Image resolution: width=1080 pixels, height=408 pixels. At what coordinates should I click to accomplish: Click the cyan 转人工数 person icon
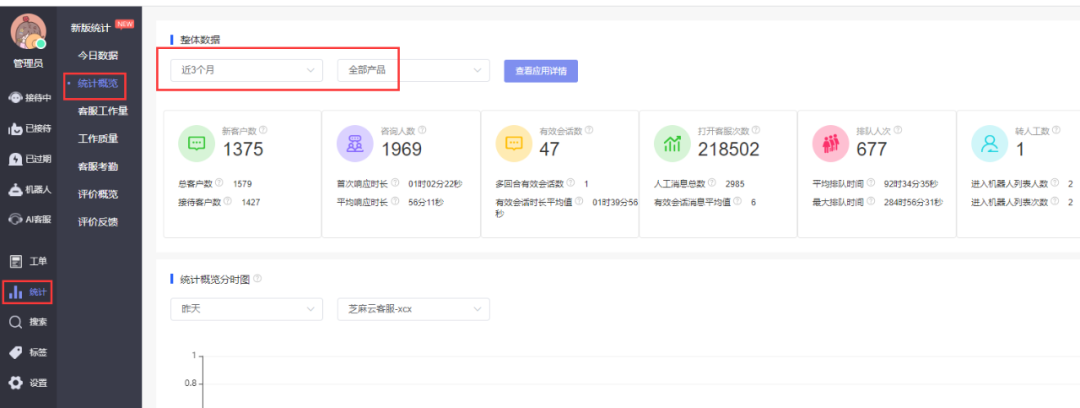click(989, 143)
